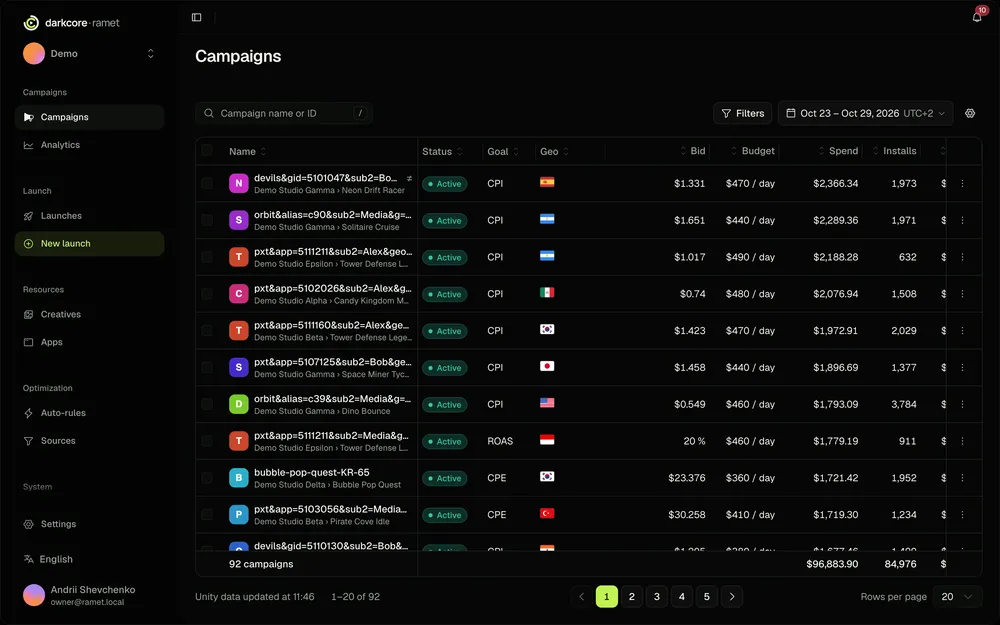
Task: Open row menu for Neon Drift Racer campaign
Action: [962, 184]
